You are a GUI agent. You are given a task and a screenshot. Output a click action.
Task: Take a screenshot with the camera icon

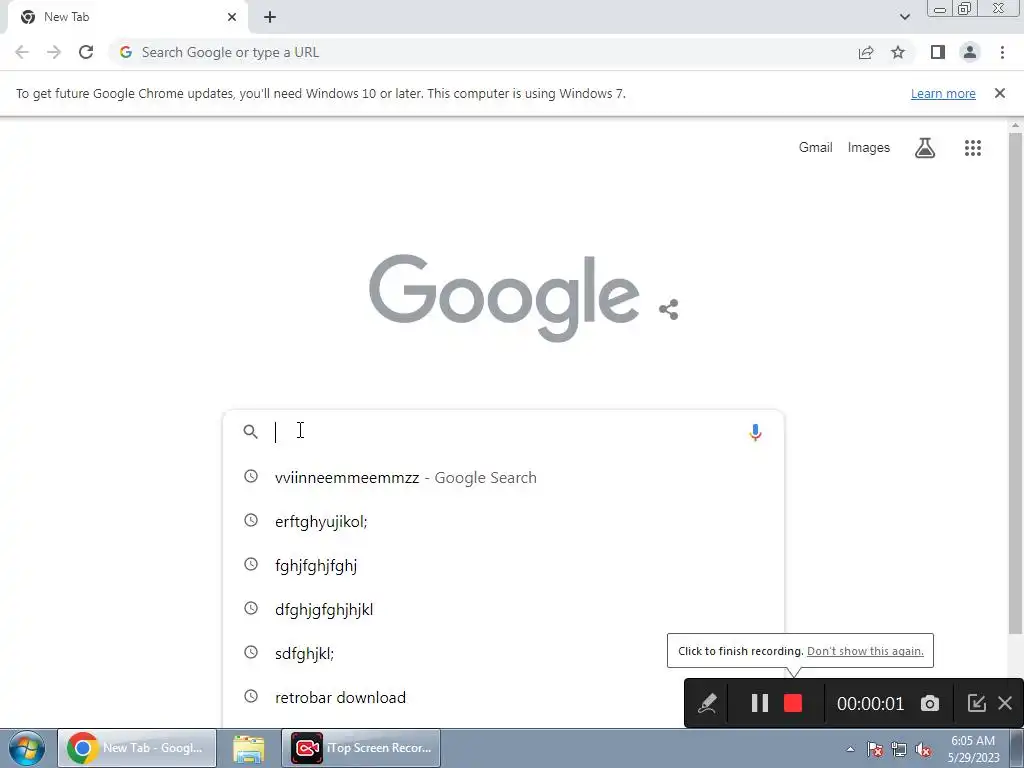tap(930, 703)
